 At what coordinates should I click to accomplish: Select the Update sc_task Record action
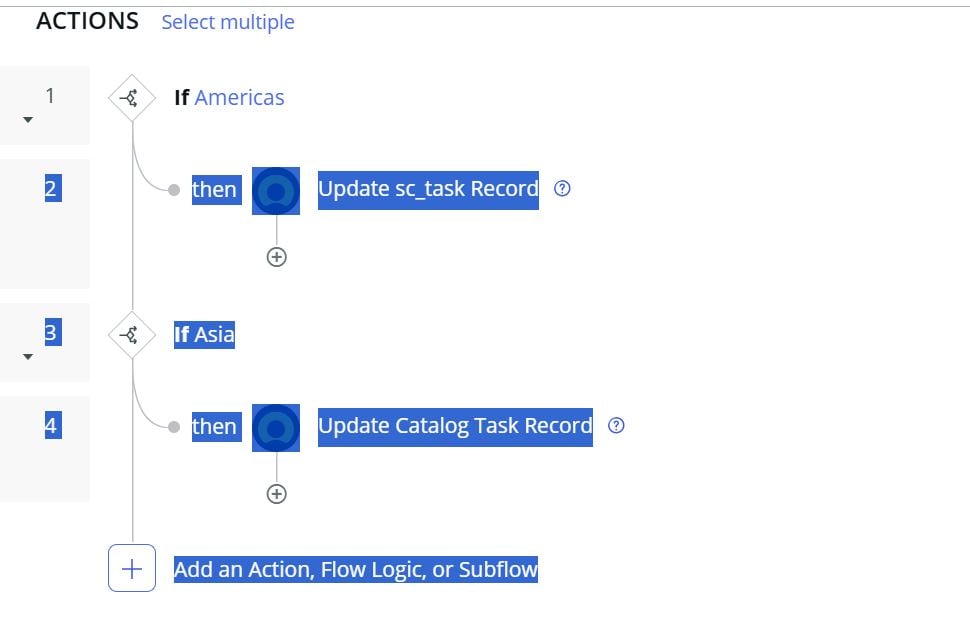click(428, 189)
